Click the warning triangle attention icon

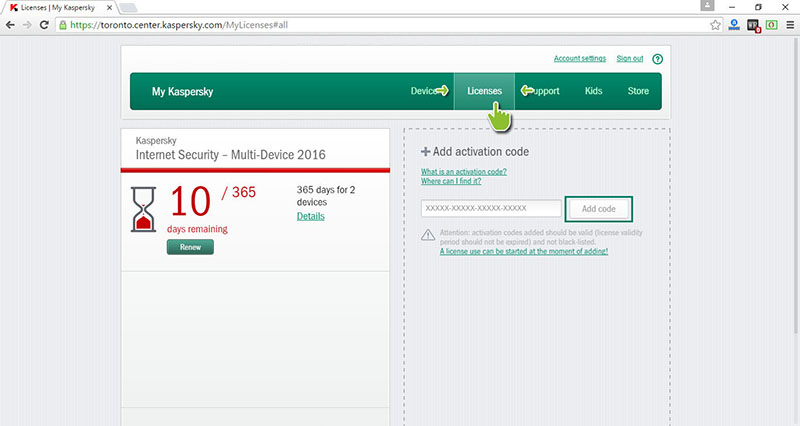[428, 235]
